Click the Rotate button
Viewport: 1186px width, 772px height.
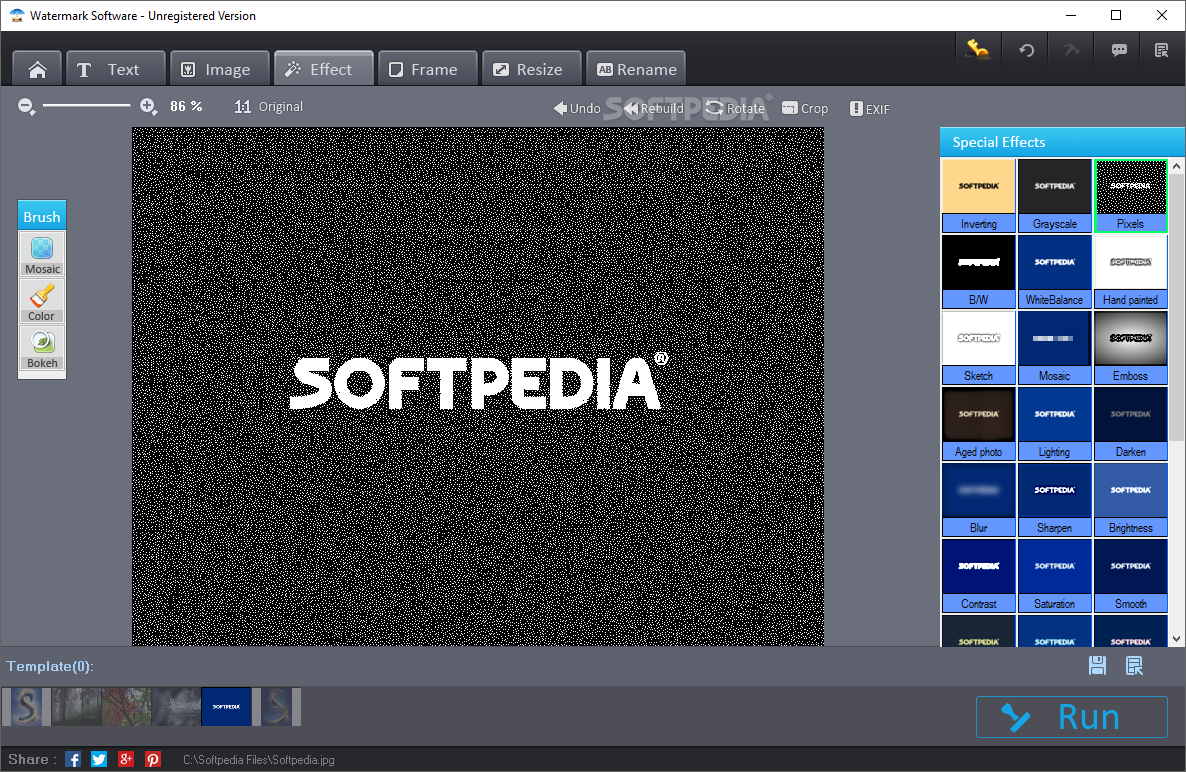[735, 108]
